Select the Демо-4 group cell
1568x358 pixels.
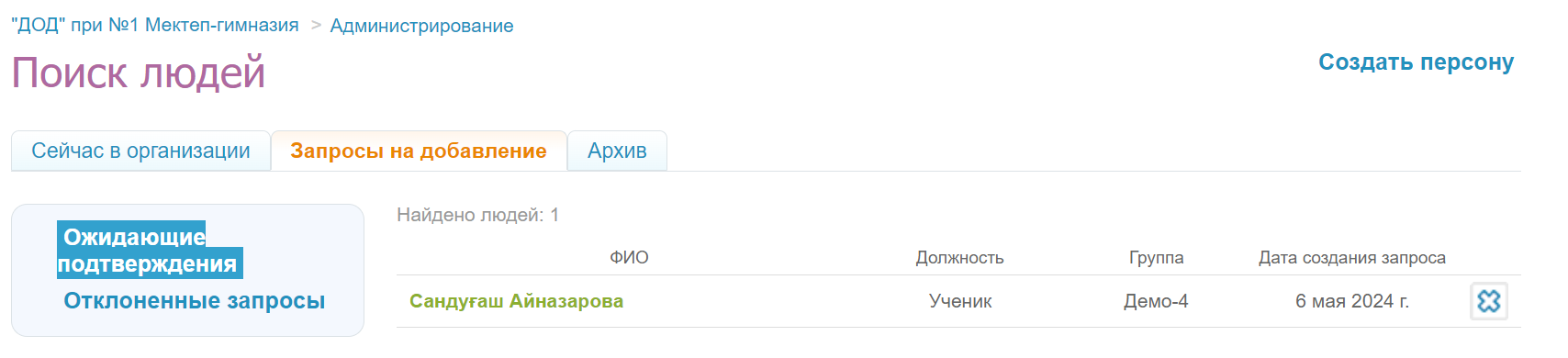click(1156, 301)
